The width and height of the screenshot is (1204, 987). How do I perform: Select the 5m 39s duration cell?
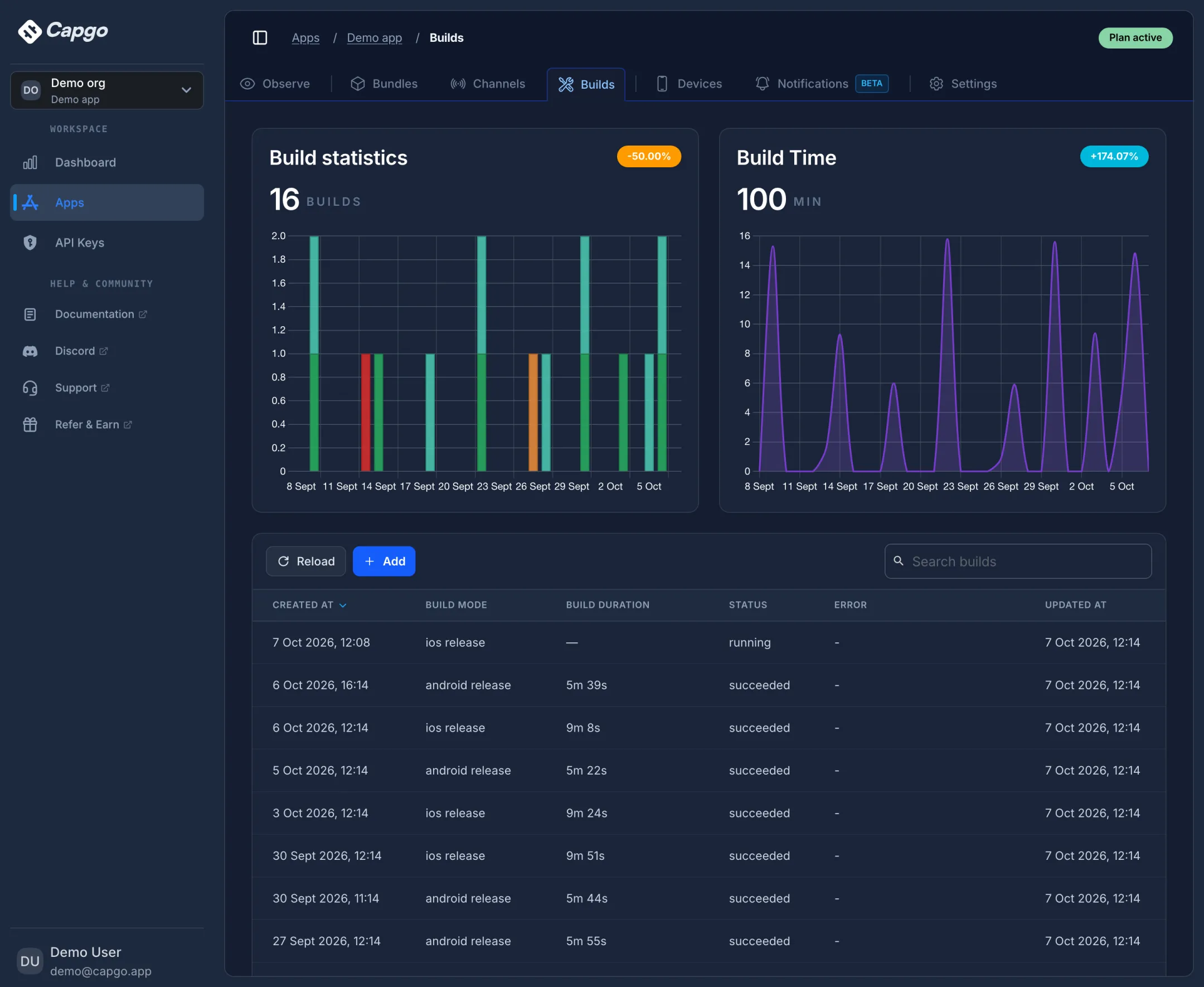(586, 685)
